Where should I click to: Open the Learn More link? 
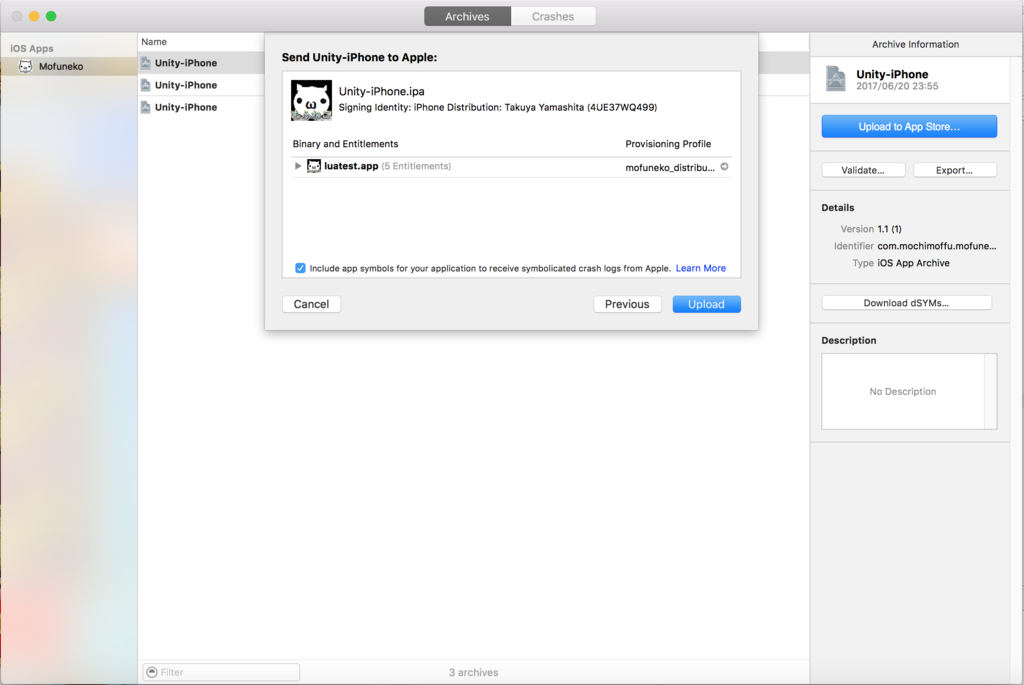(700, 268)
